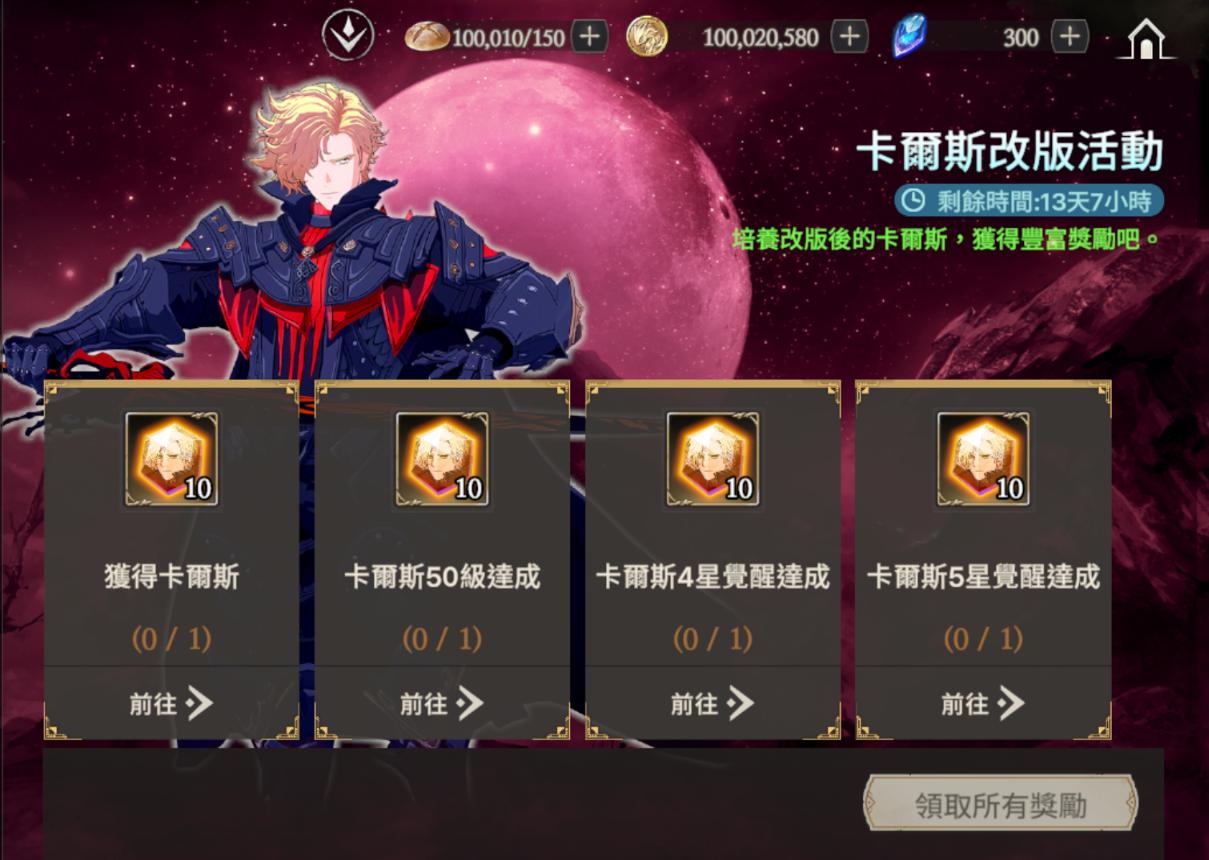
Task: Add blue crystals using plus button
Action: click(x=1070, y=37)
